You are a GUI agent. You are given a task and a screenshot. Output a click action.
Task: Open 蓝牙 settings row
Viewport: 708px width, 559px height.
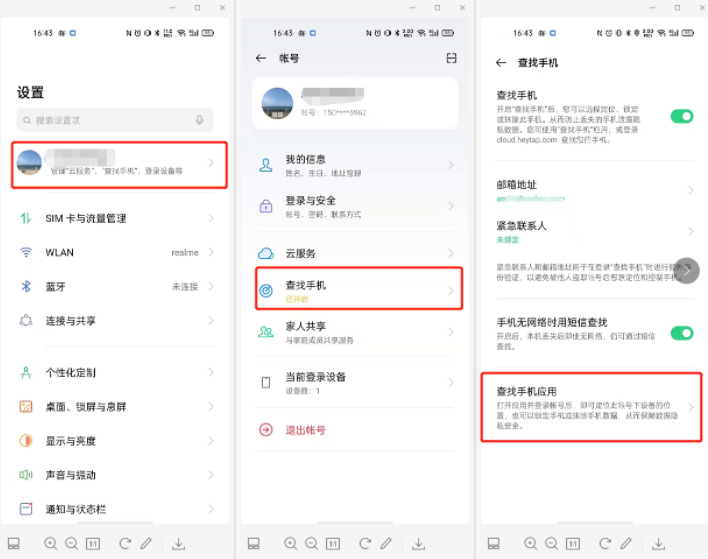pyautogui.click(x=116, y=287)
